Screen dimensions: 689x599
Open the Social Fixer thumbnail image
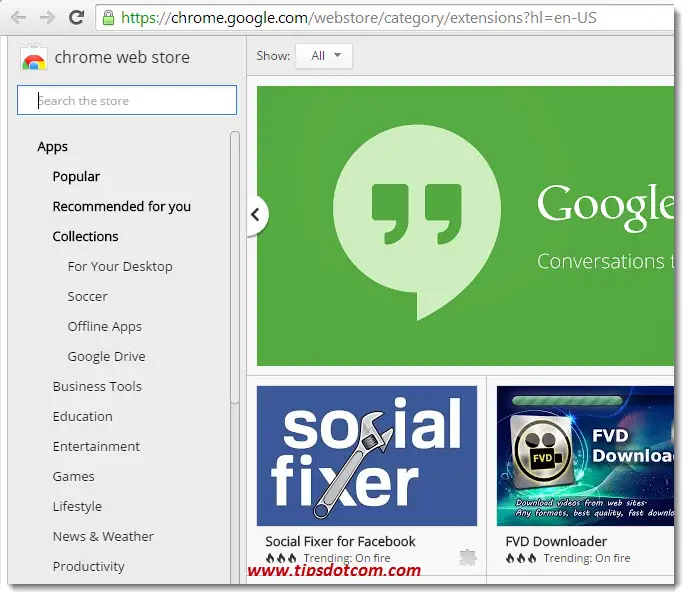pyautogui.click(x=367, y=456)
